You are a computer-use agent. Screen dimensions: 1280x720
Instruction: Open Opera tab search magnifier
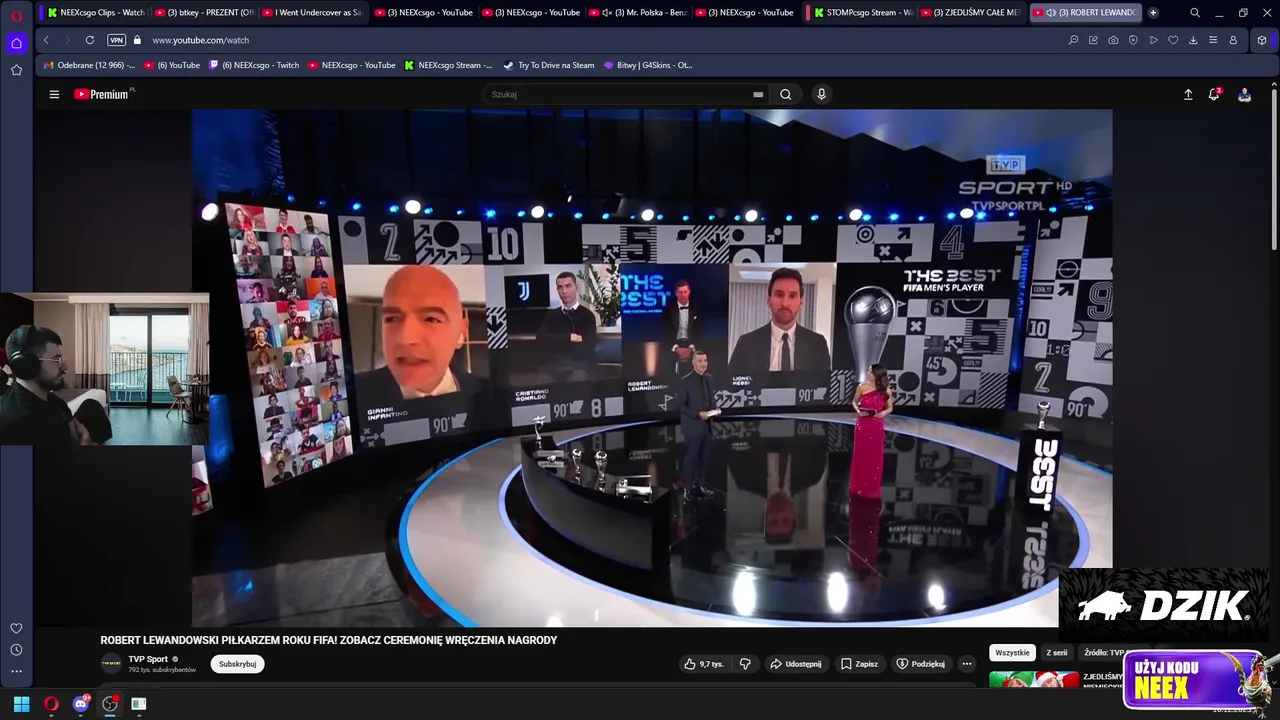1194,13
